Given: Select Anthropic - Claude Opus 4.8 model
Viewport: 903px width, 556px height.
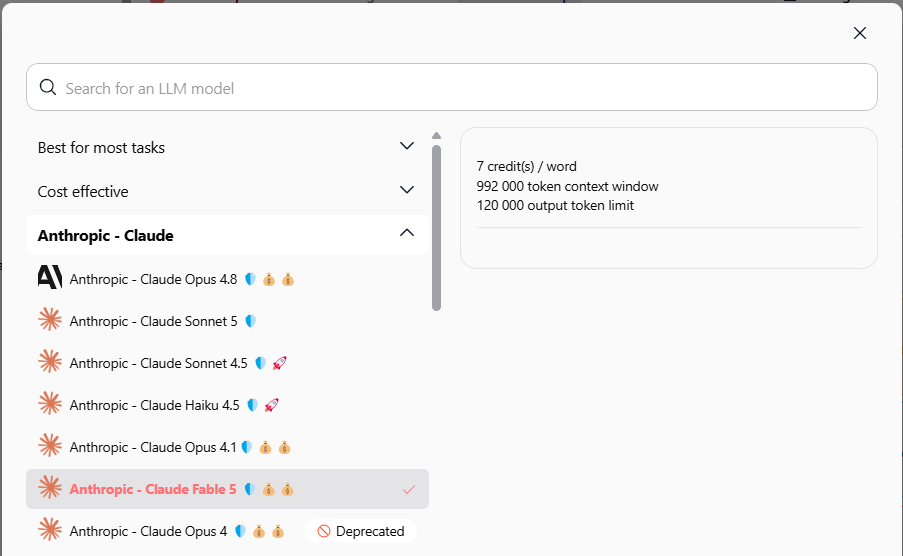Looking at the screenshot, I should tap(227, 279).
